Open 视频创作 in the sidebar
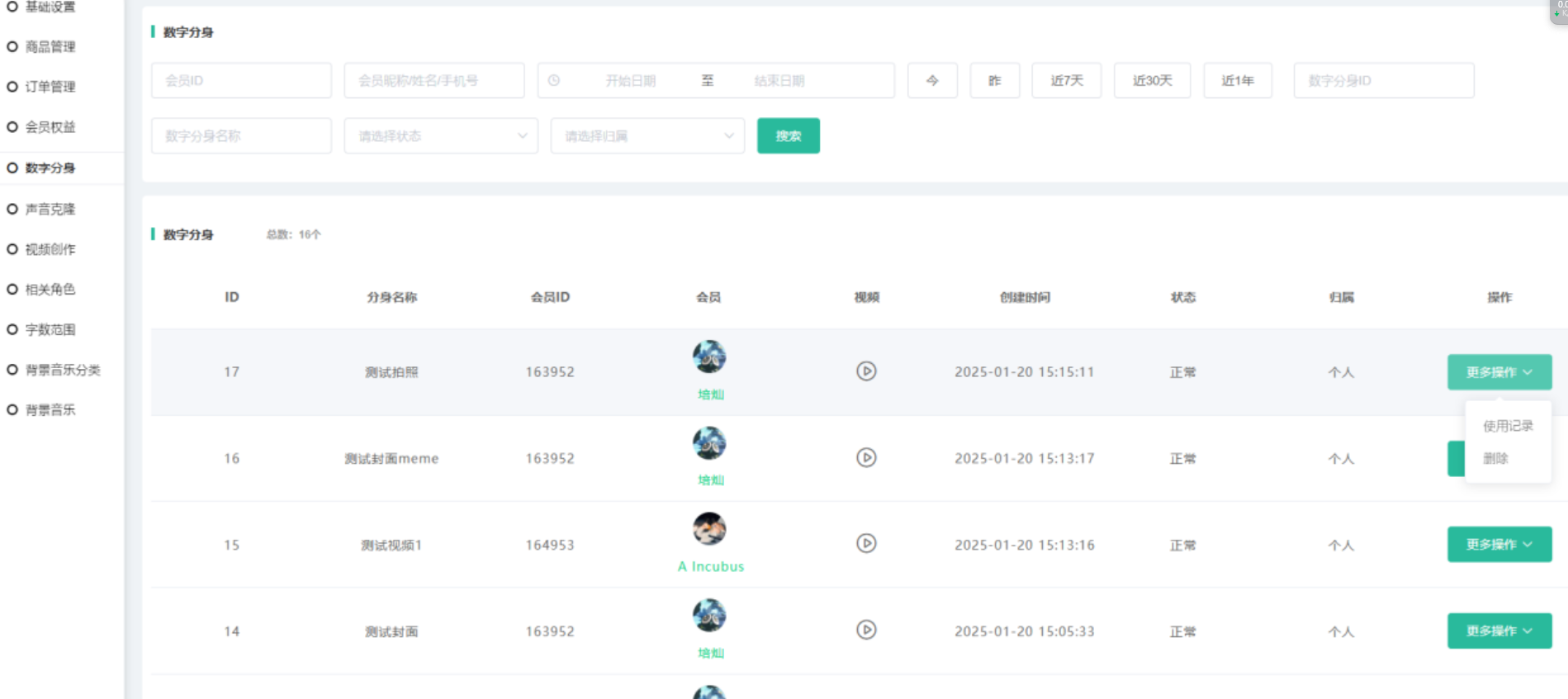The image size is (1568, 699). (50, 249)
